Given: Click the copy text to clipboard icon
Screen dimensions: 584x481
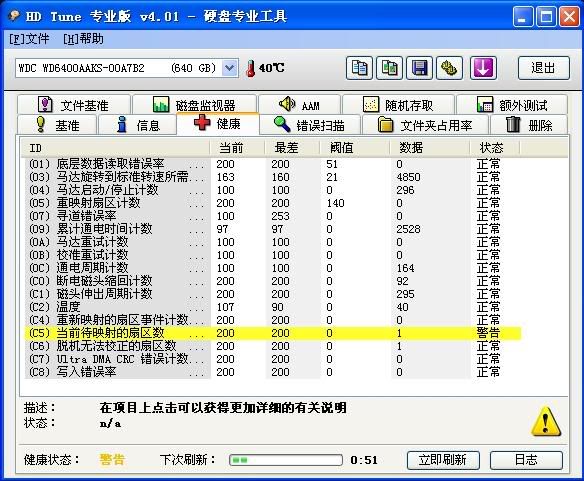Looking at the screenshot, I should pyautogui.click(x=359, y=68).
